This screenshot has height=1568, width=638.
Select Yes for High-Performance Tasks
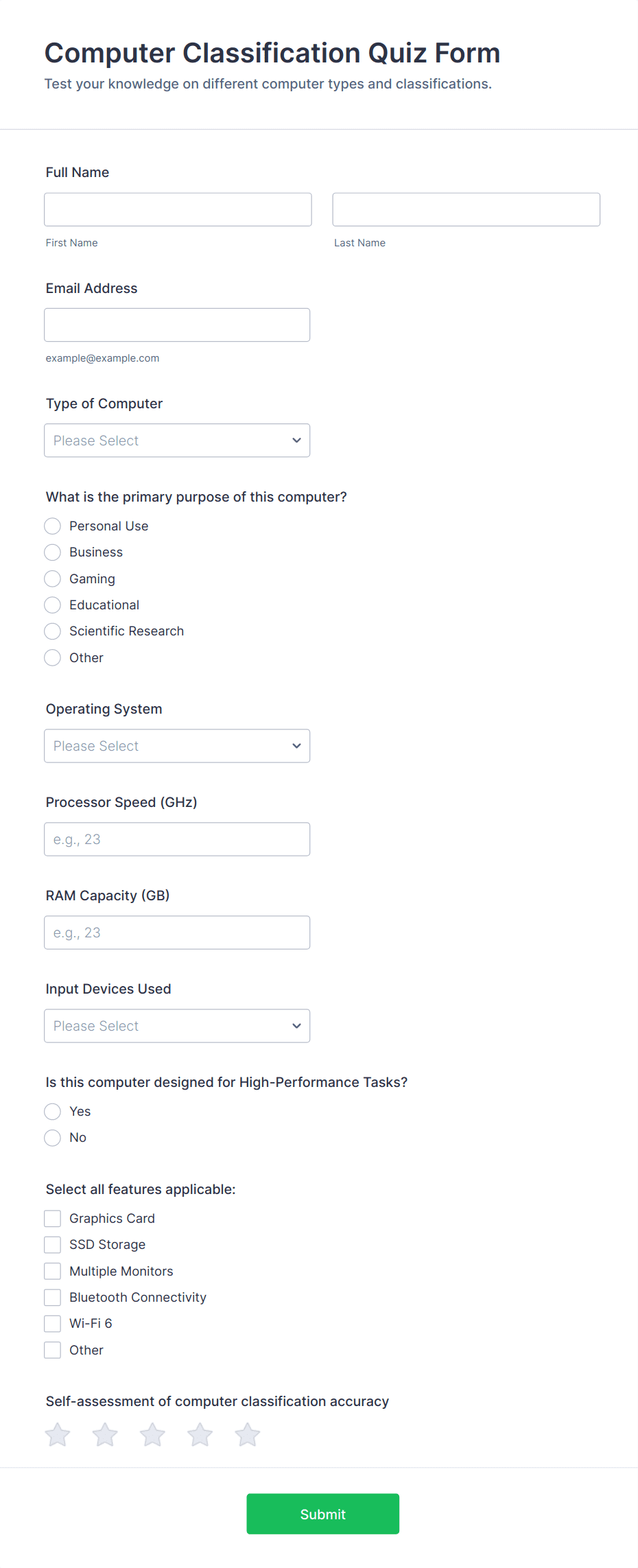[x=53, y=1112]
